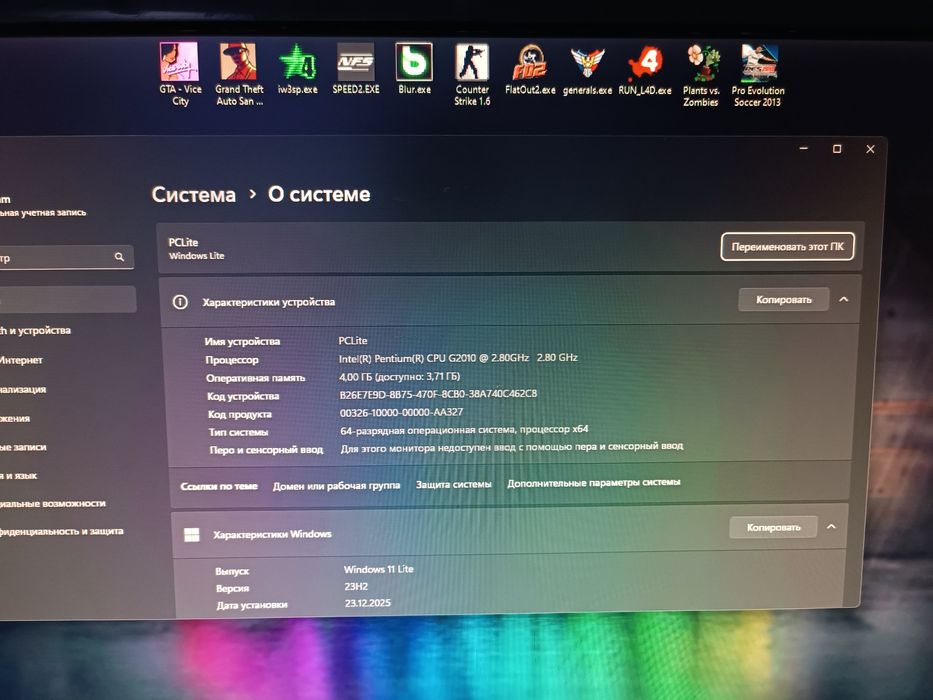933x700 pixels.
Task: Click Версия value 23H2
Action: click(356, 586)
